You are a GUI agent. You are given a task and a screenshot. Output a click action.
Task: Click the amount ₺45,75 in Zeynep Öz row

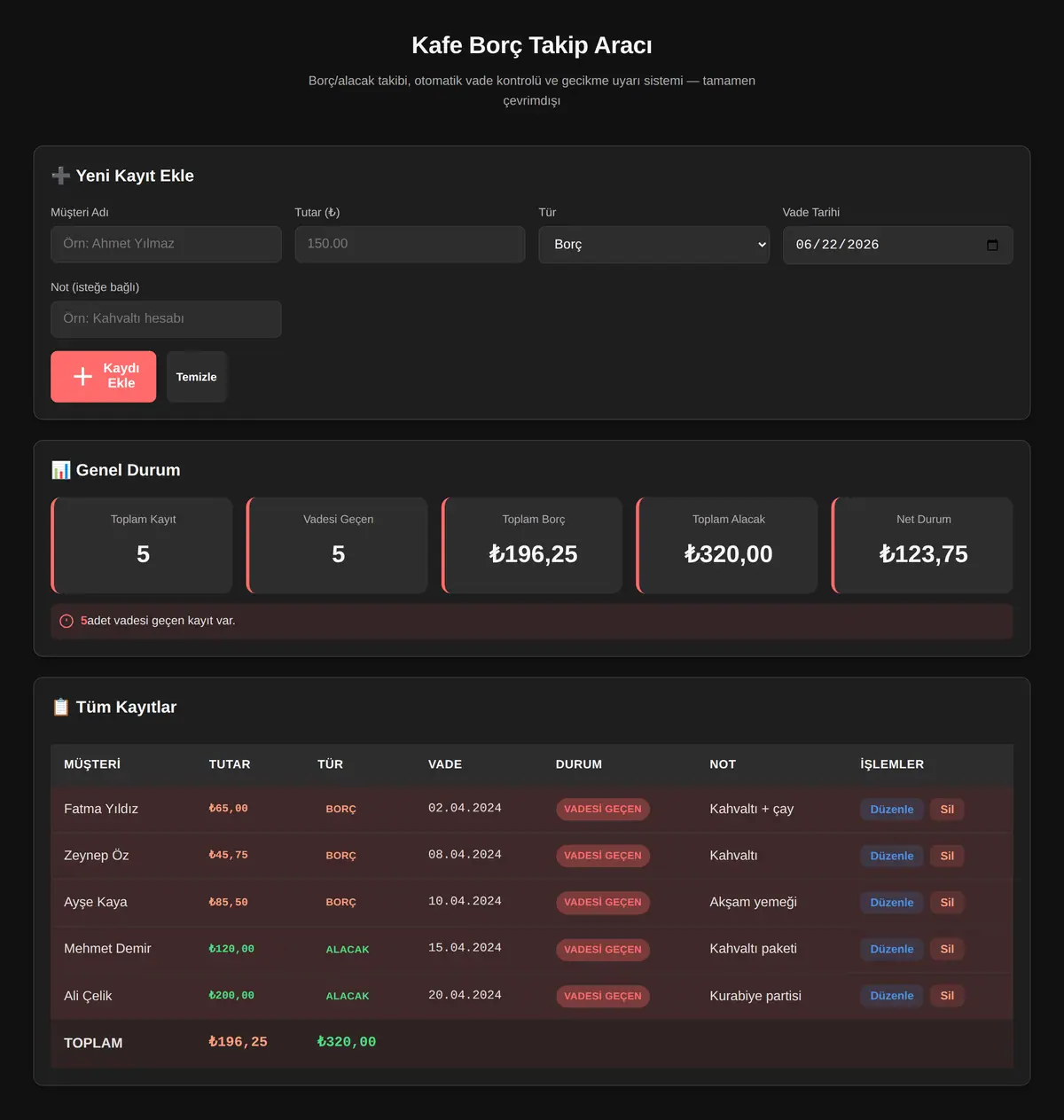pos(229,856)
